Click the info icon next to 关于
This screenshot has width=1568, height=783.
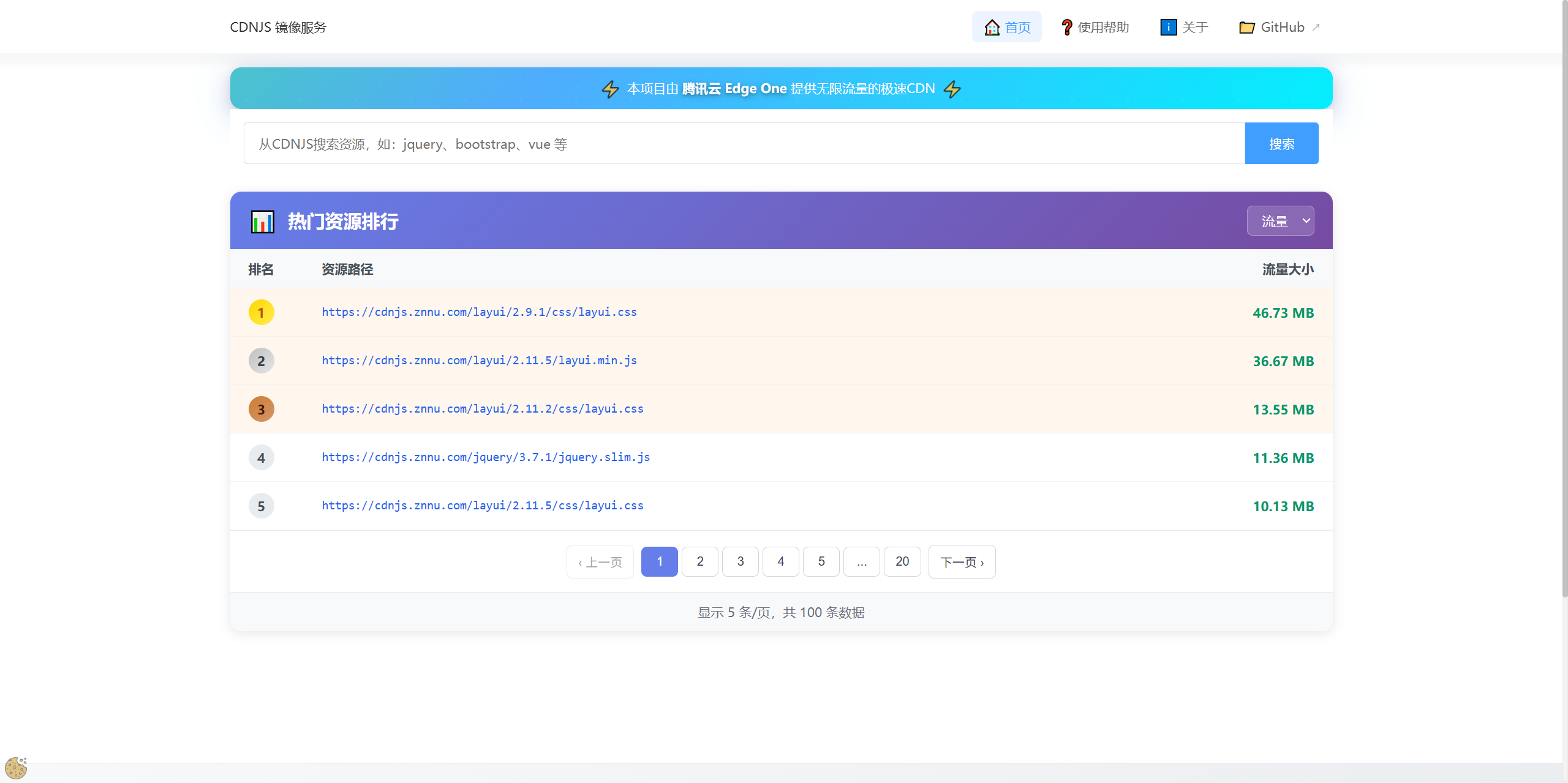(x=1169, y=26)
